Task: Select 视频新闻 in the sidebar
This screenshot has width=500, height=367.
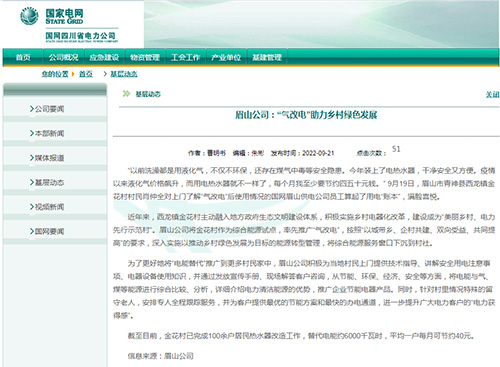Action: point(49,207)
